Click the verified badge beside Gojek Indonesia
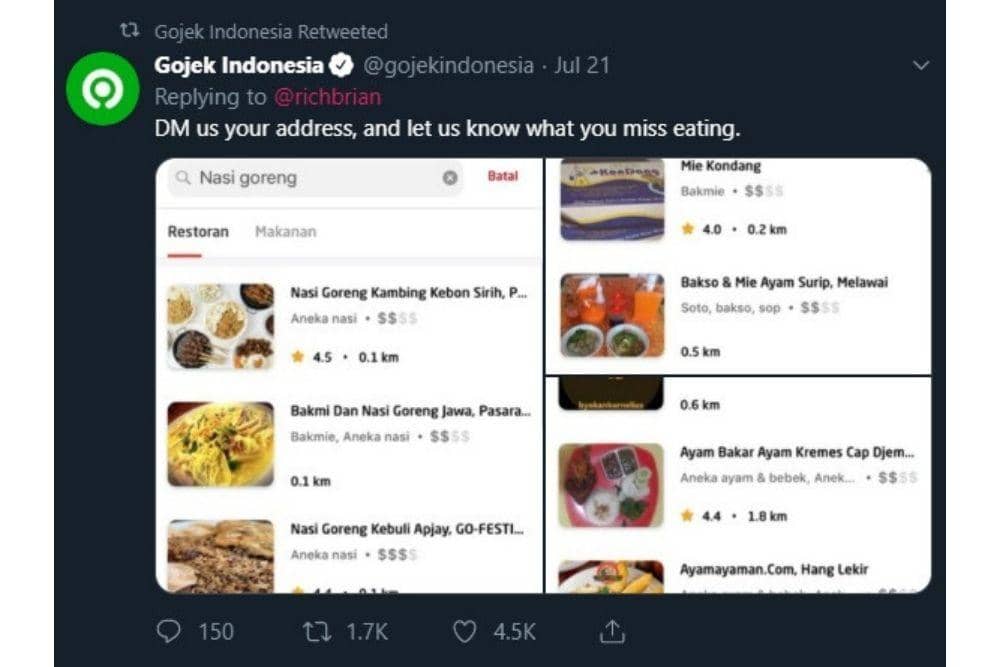Image resolution: width=1000 pixels, height=667 pixels. [340, 65]
